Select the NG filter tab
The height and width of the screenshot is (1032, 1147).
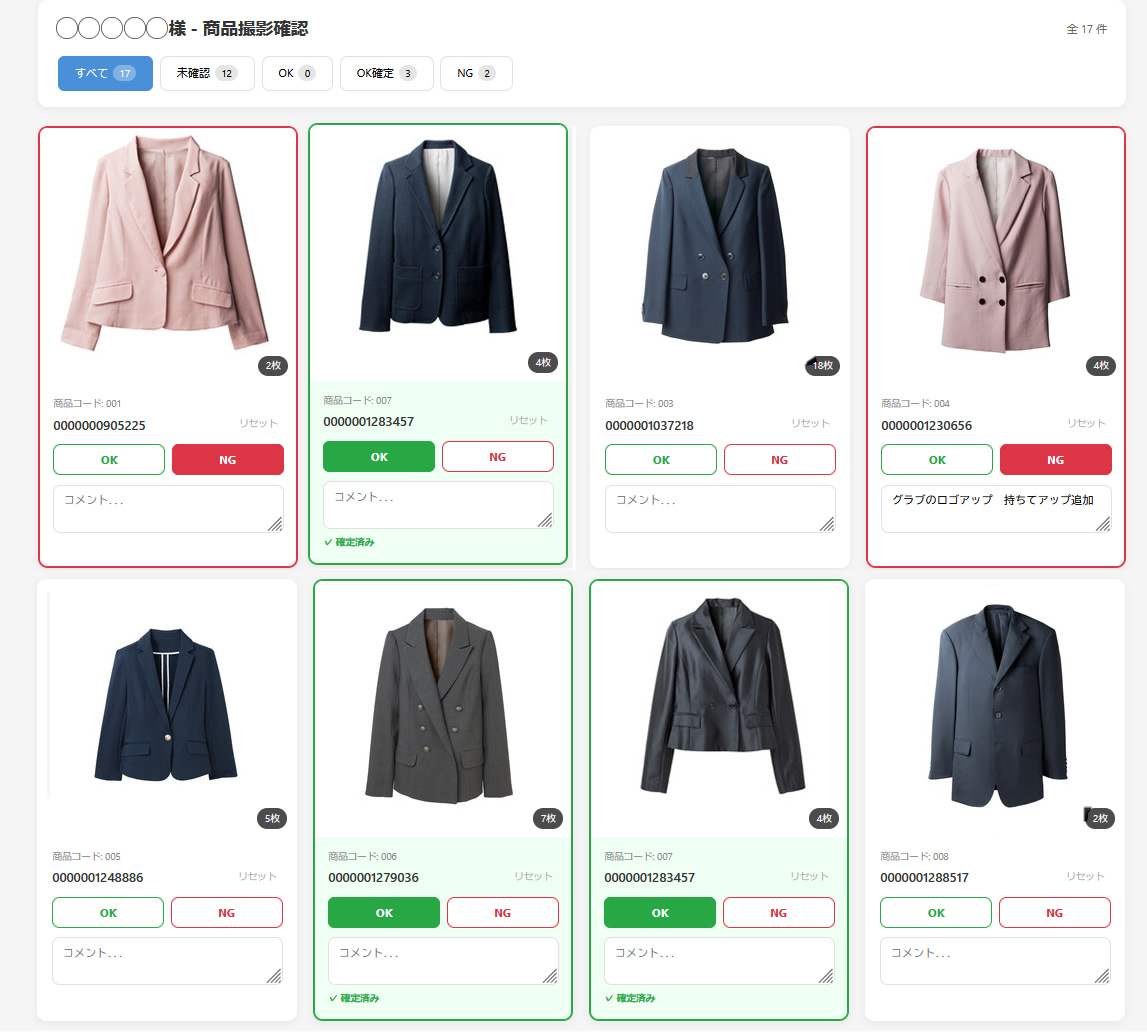(x=476, y=73)
